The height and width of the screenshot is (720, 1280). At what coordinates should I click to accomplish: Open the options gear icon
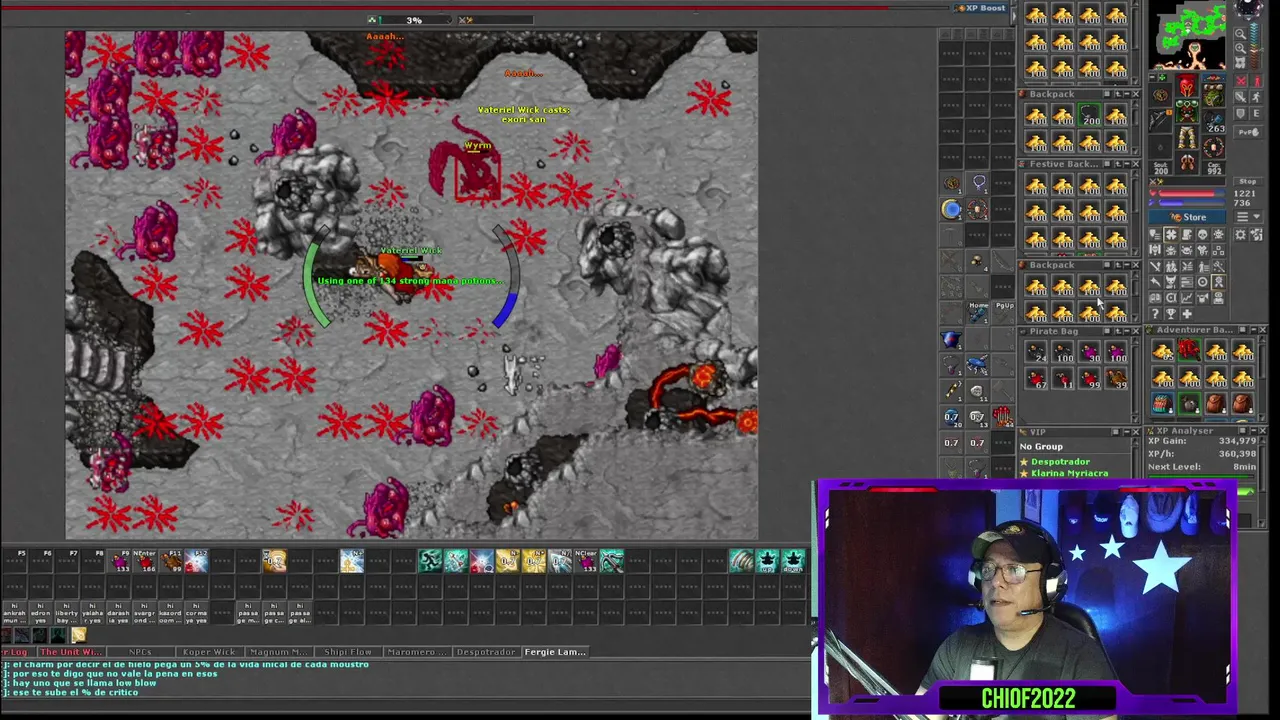click(x=1240, y=235)
